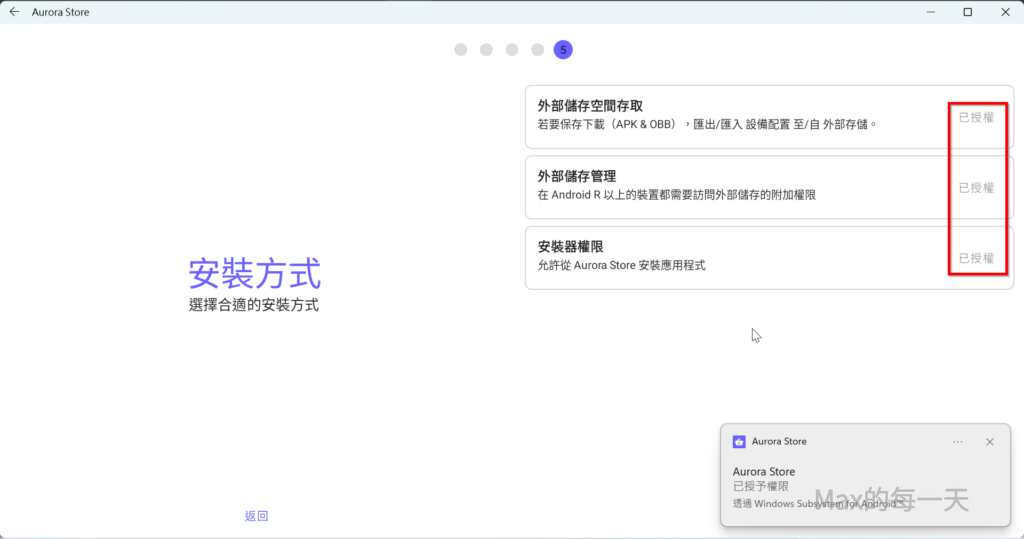The height and width of the screenshot is (539, 1024).
Task: Click the Aurora Store notification app icon
Action: click(x=739, y=442)
